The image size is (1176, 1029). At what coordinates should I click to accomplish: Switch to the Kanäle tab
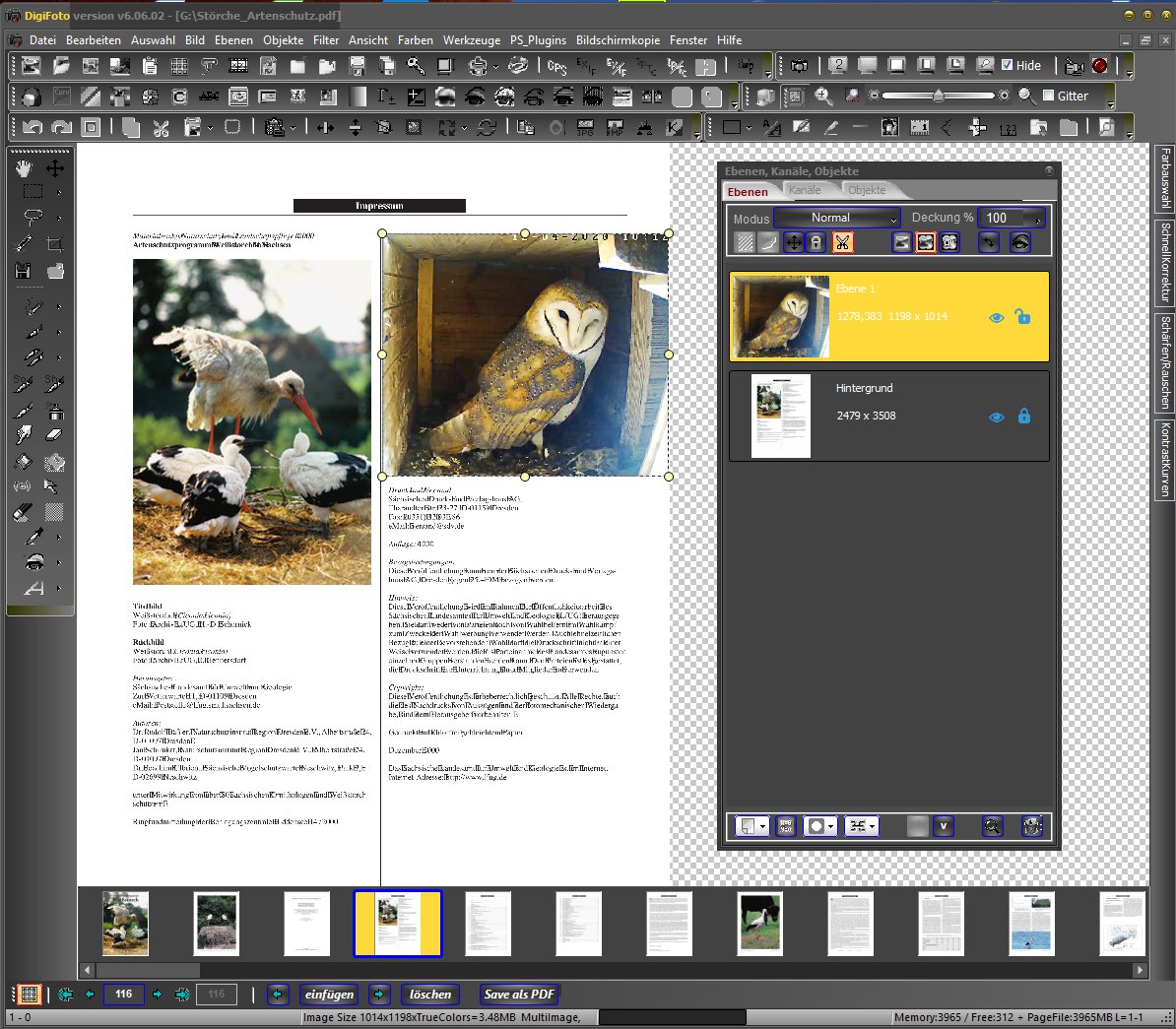[804, 190]
